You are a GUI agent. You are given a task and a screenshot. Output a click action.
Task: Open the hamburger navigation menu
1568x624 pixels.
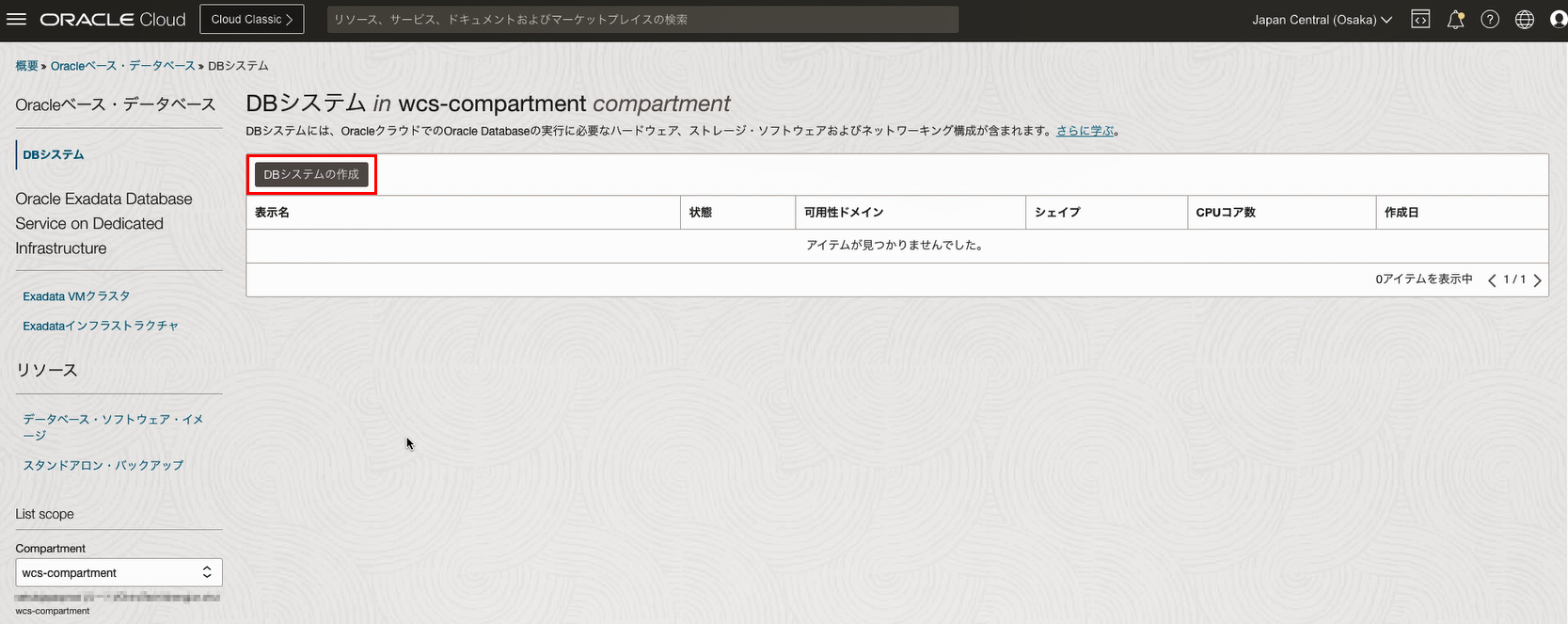pyautogui.click(x=16, y=19)
